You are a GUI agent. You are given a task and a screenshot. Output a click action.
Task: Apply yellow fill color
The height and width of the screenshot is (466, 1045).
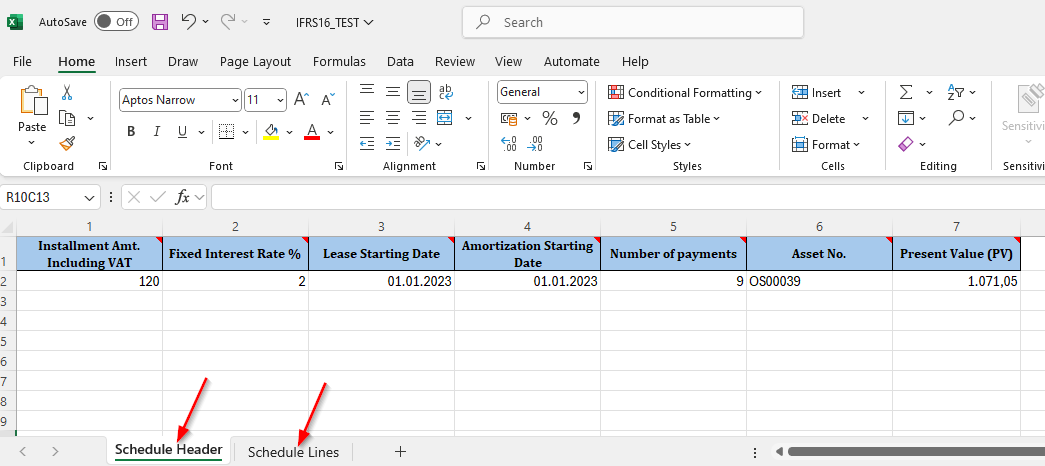pyautogui.click(x=271, y=131)
